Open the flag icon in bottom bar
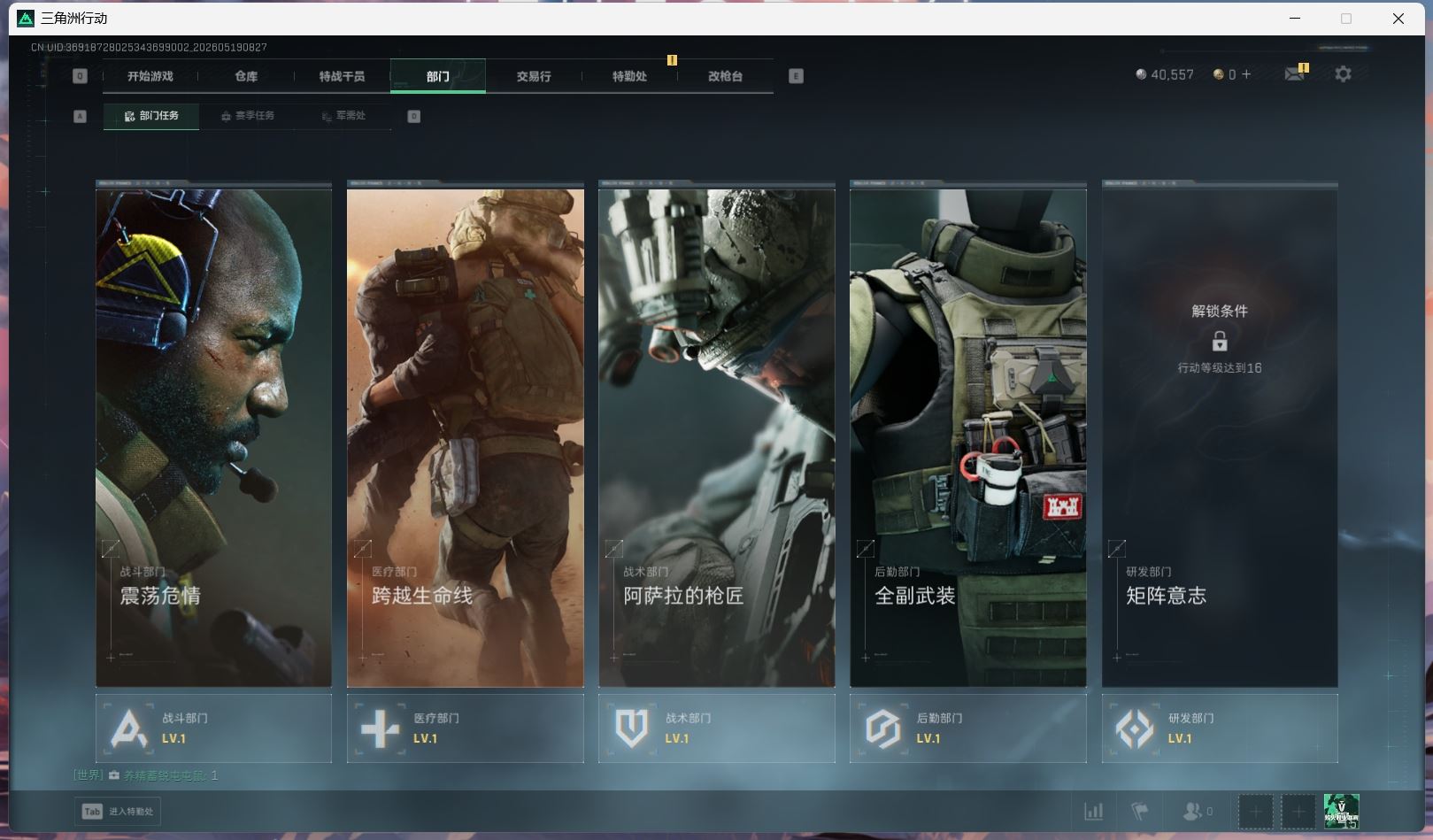This screenshot has height=840, width=1433. point(1140,811)
